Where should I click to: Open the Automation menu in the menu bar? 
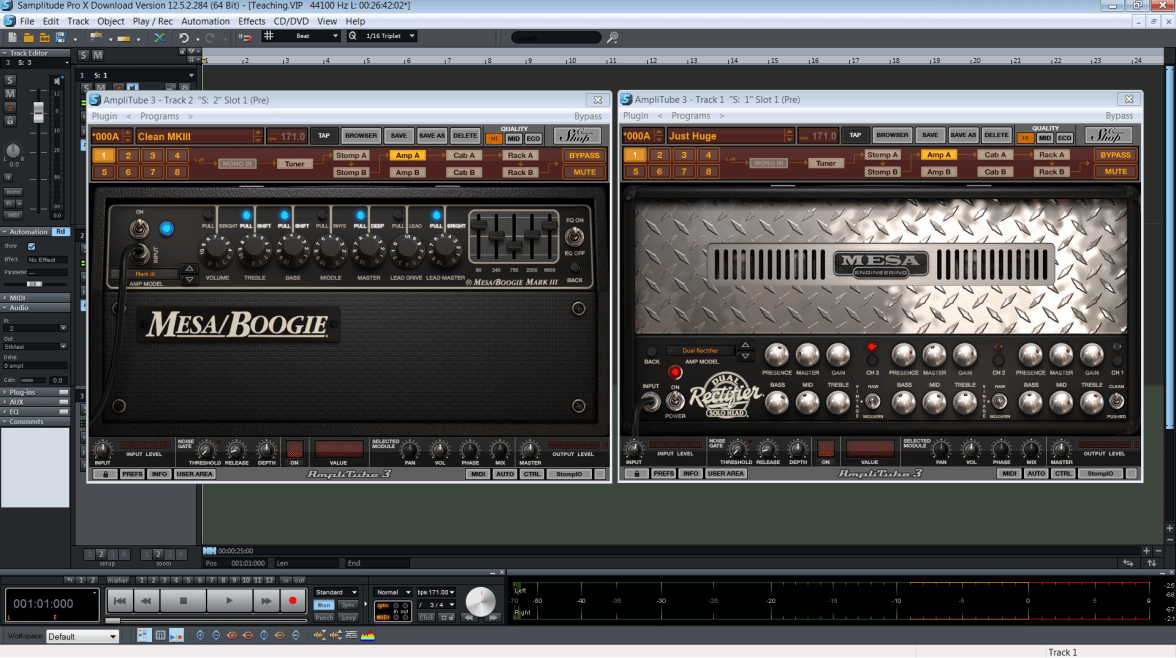(205, 21)
